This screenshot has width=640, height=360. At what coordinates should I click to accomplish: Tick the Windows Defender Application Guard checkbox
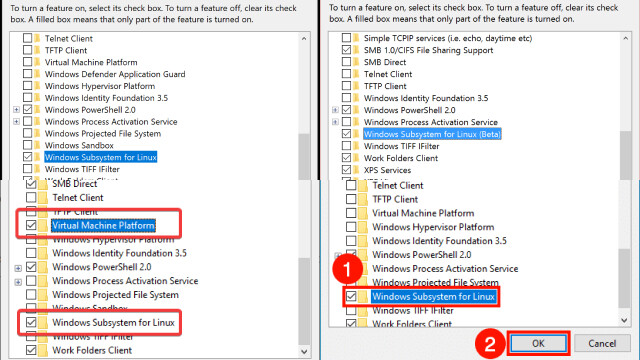(x=27, y=74)
